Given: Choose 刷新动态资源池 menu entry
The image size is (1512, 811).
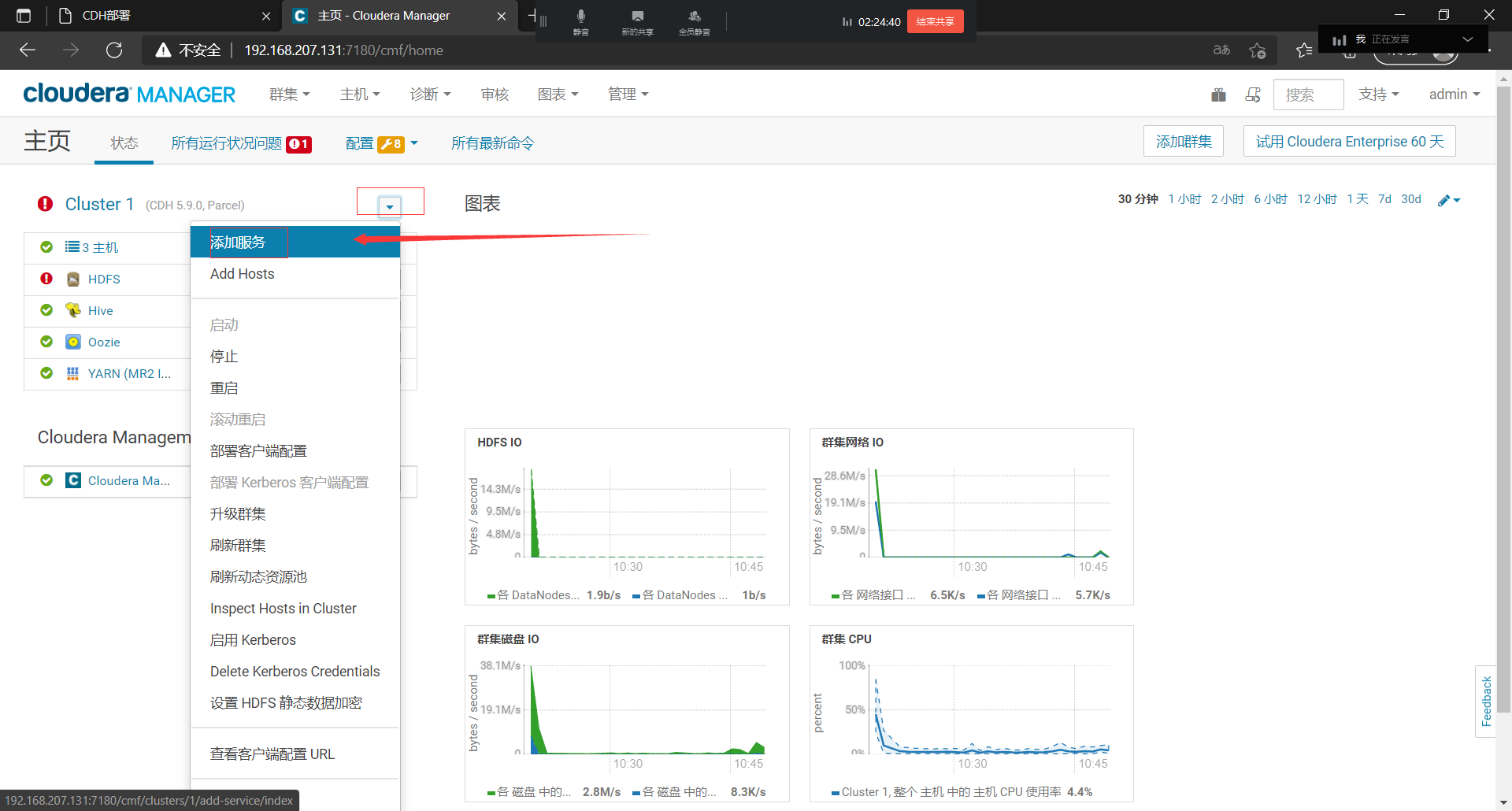Looking at the screenshot, I should 295,577.
